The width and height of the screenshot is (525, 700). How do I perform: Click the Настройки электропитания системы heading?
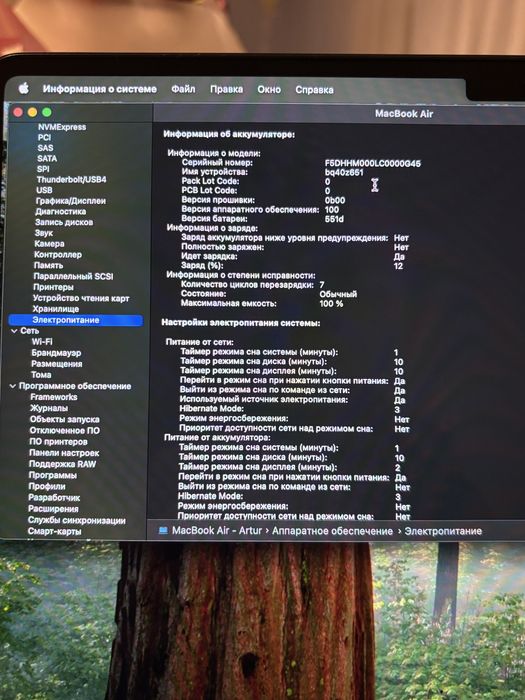(241, 322)
